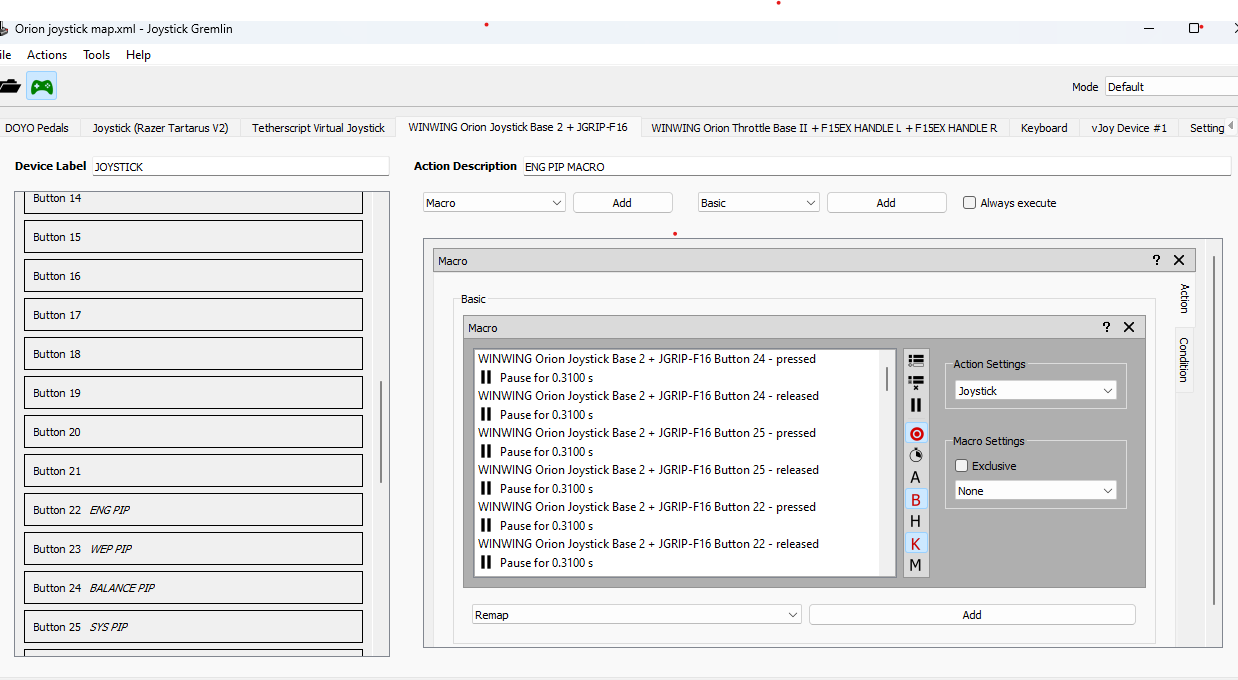Click Add next to the Macro dropdown
The image size is (1238, 680).
622,203
